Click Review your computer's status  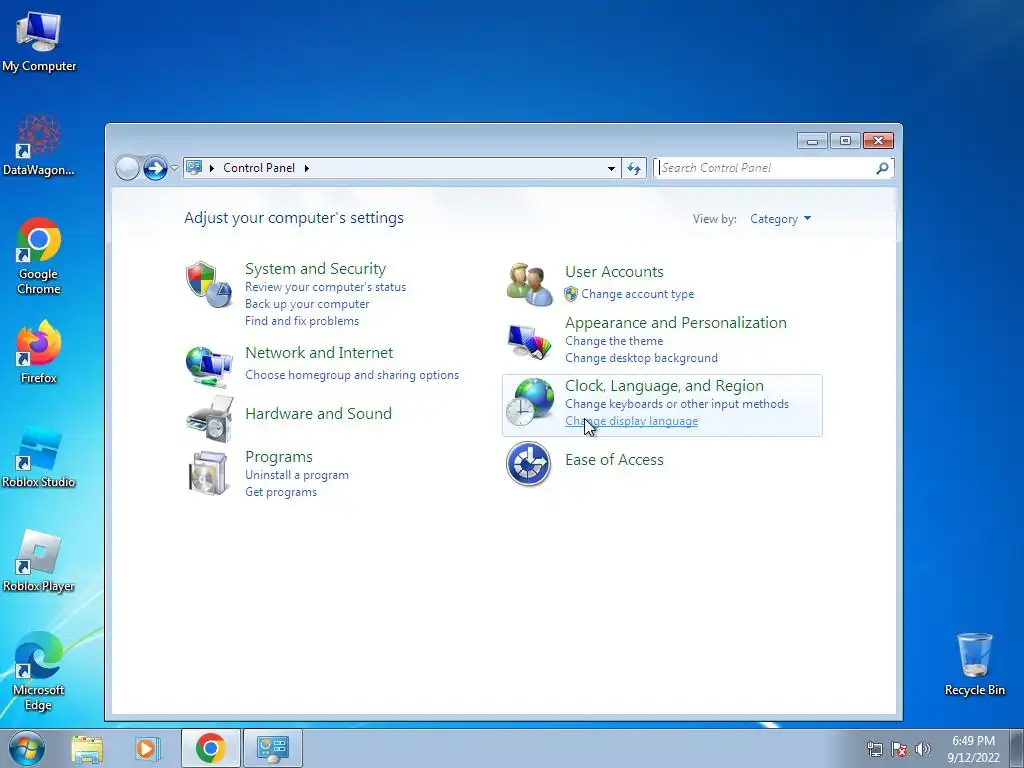325,287
